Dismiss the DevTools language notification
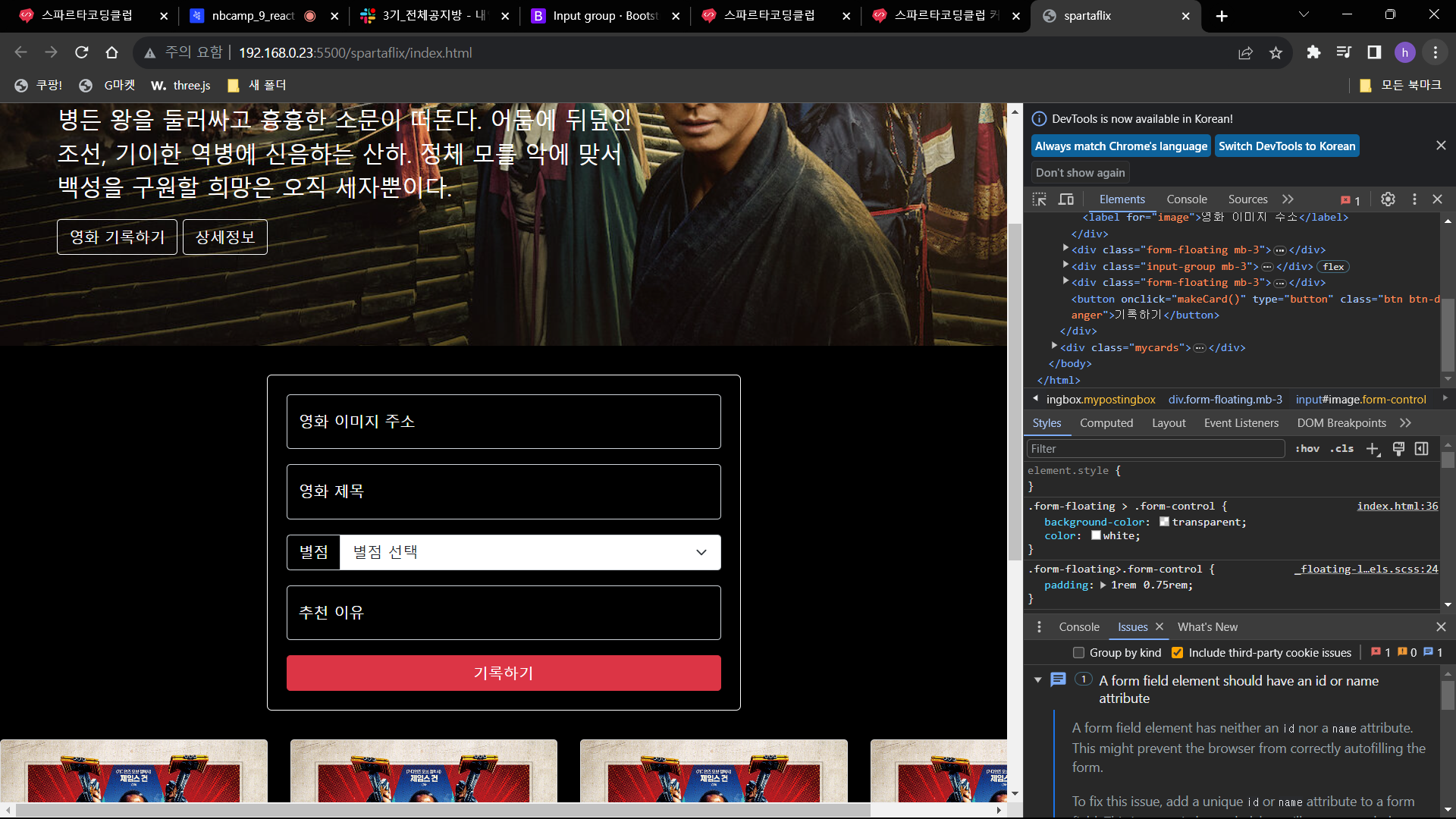The image size is (1456, 819). 1441,145
